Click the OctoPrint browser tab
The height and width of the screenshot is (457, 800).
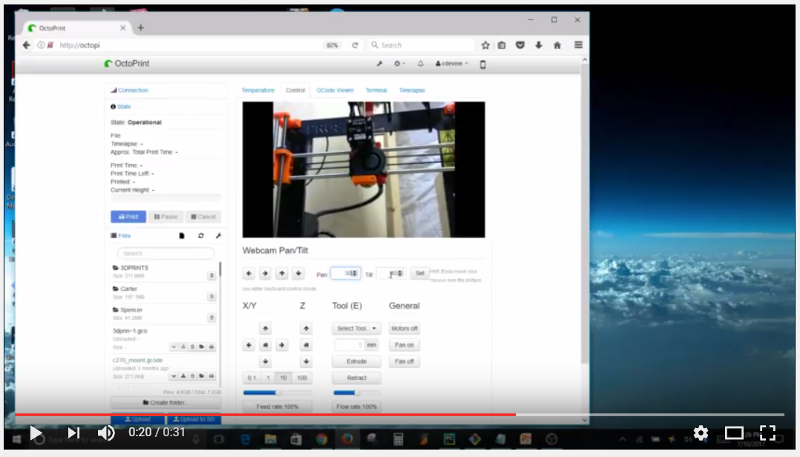coord(77,28)
